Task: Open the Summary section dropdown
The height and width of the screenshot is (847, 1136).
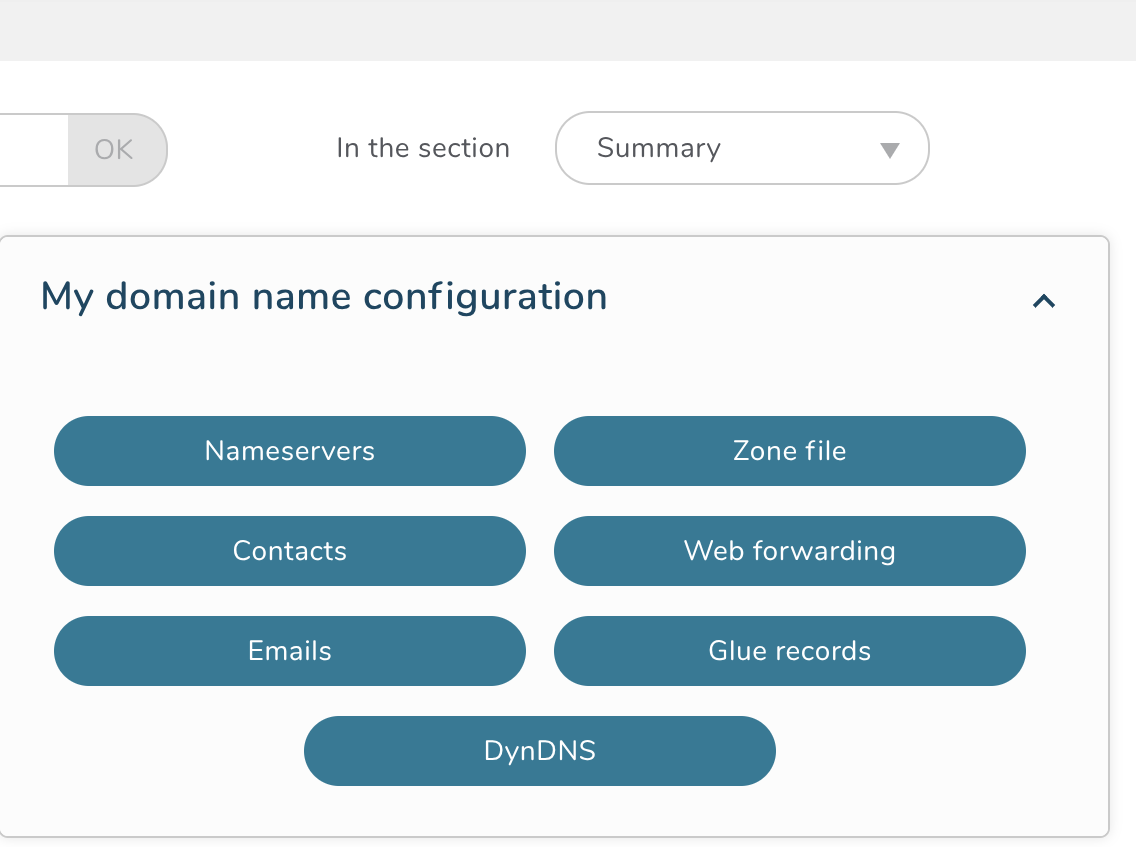Action: point(741,148)
